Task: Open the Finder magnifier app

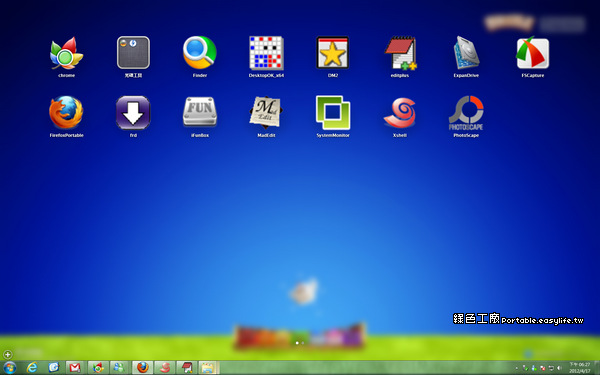Action: 200,53
